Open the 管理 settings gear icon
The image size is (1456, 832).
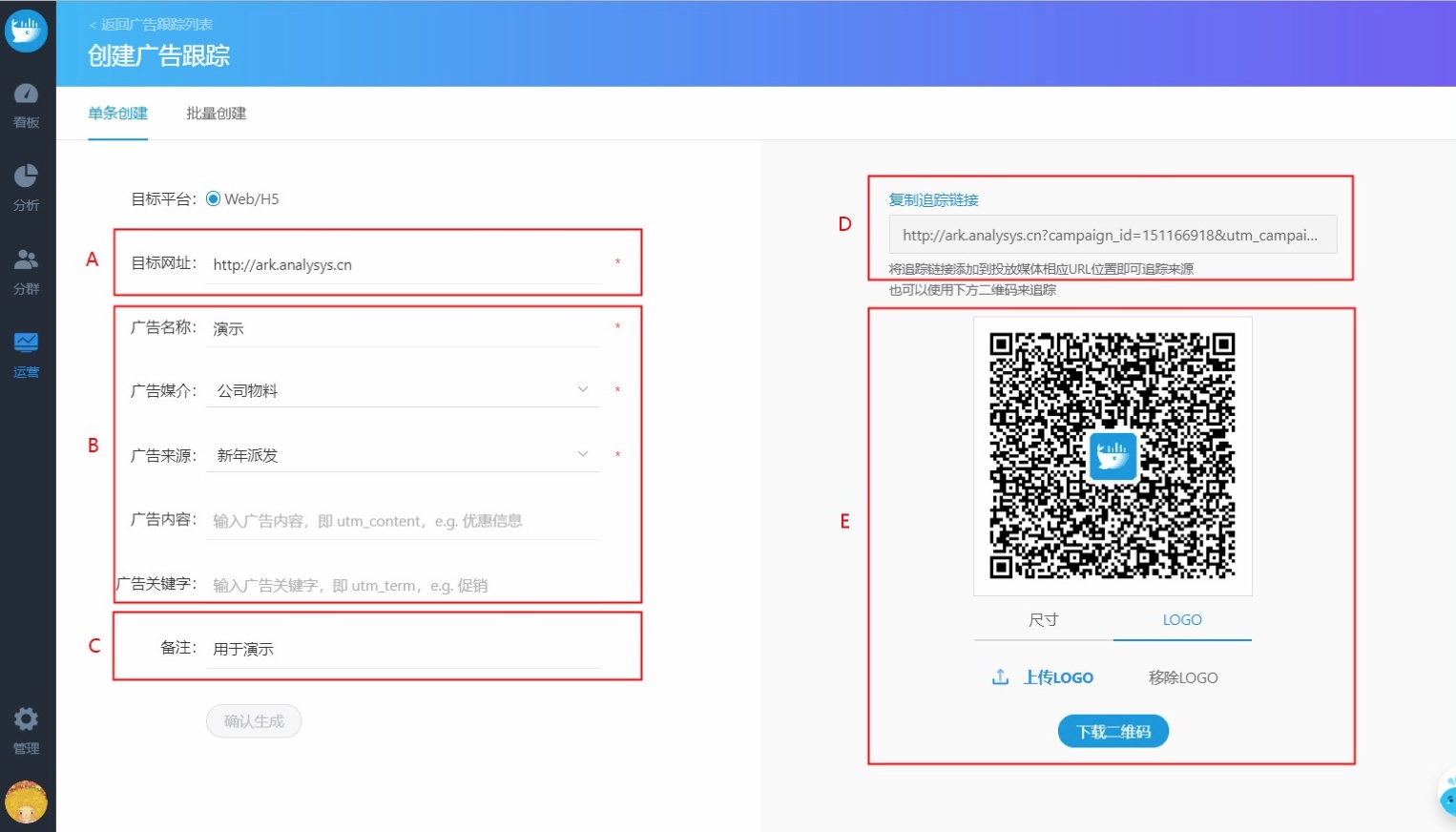click(27, 718)
